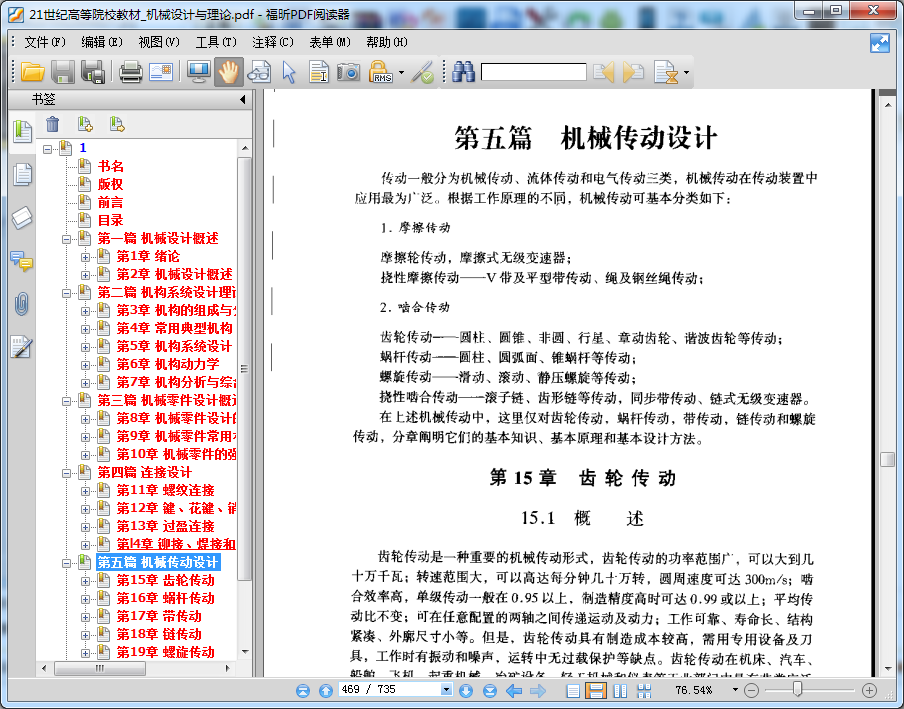This screenshot has width=904, height=709.
Task: Open the 表单(M) menu
Action: tap(330, 42)
